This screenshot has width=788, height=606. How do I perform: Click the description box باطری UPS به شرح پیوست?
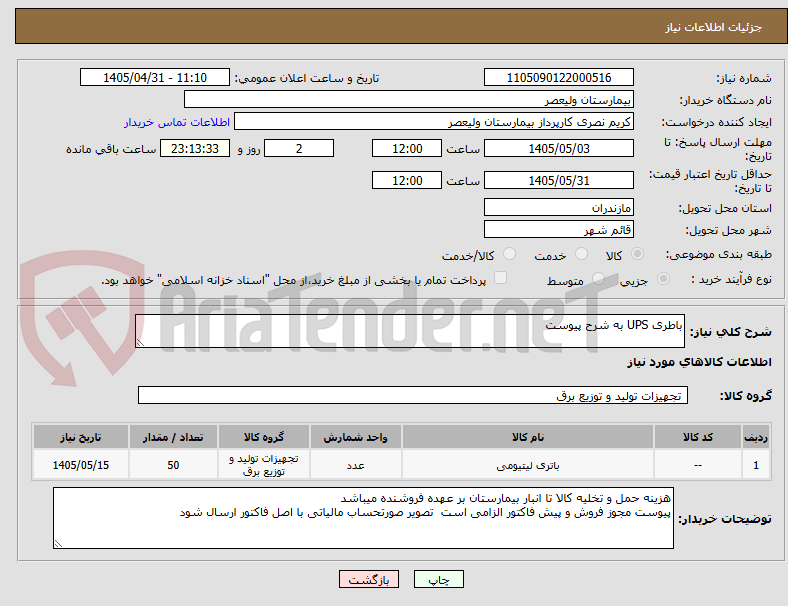point(410,331)
